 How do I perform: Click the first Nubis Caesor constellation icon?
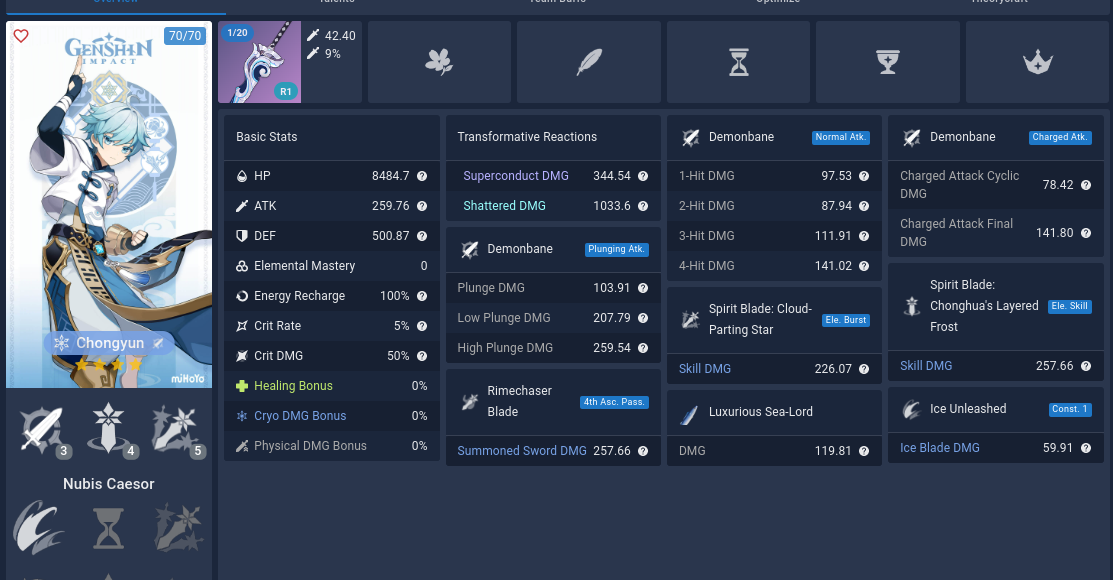pyautogui.click(x=39, y=527)
